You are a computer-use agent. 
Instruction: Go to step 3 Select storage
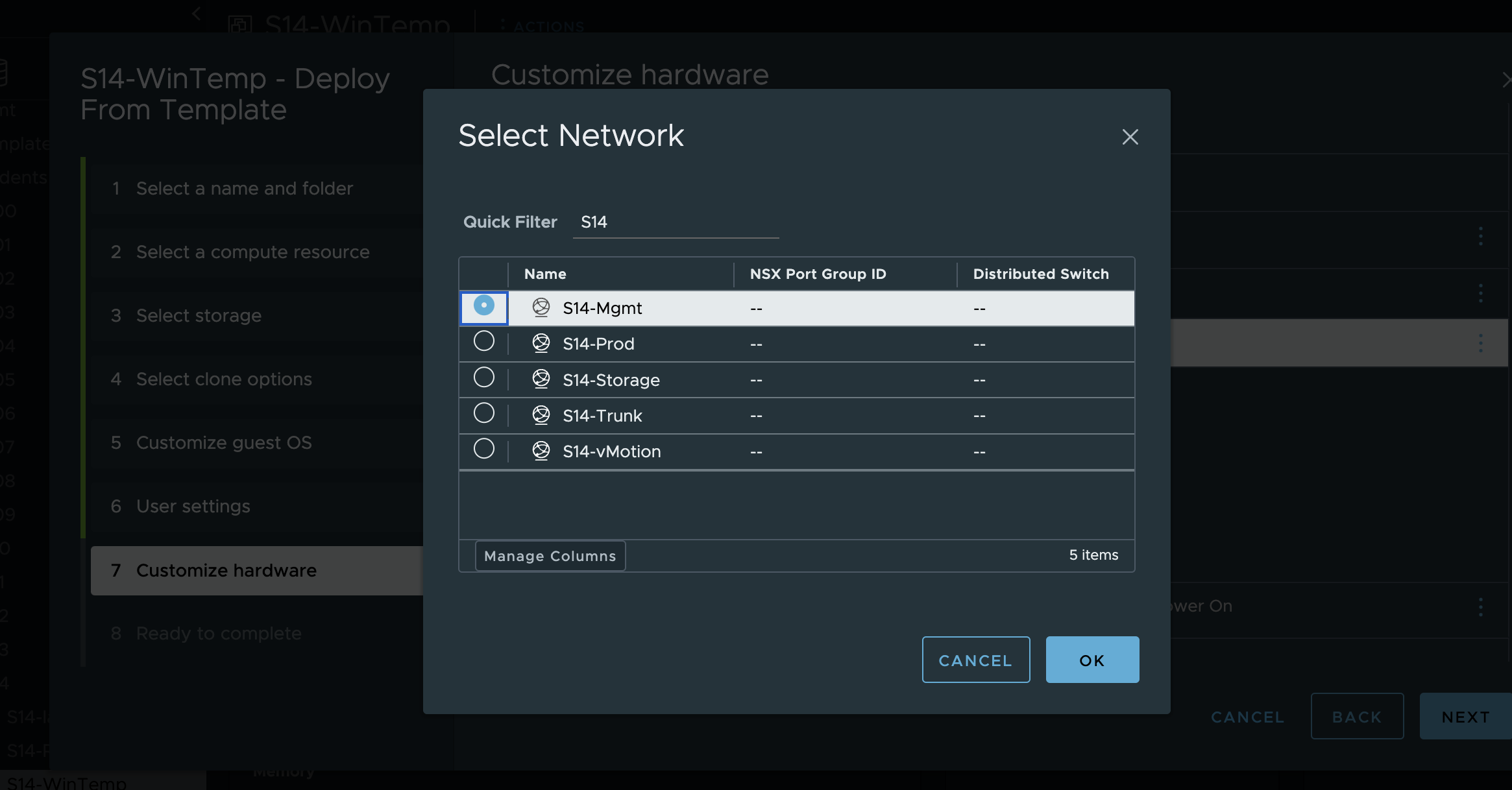tap(199, 315)
